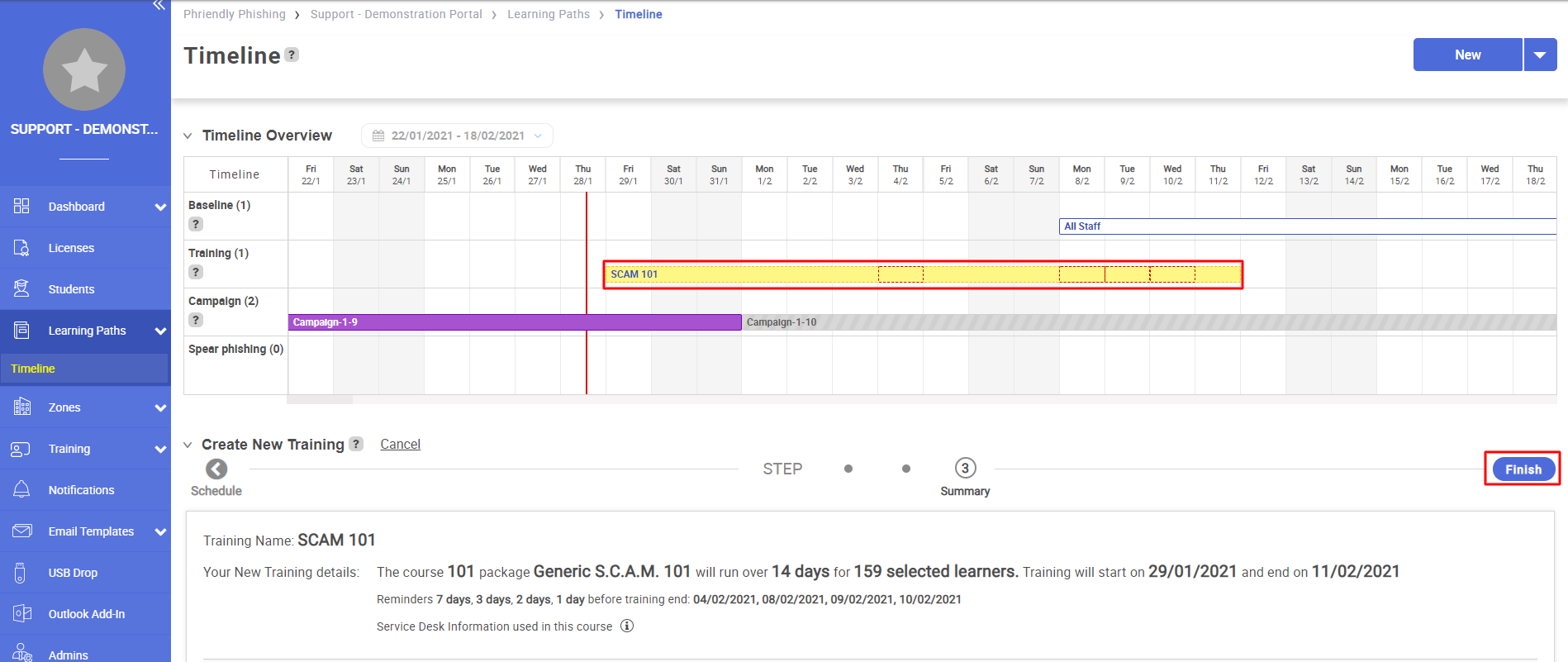Screen dimensions: 1568x662
Task: Click the Notifications bell icon
Action: pos(21,489)
